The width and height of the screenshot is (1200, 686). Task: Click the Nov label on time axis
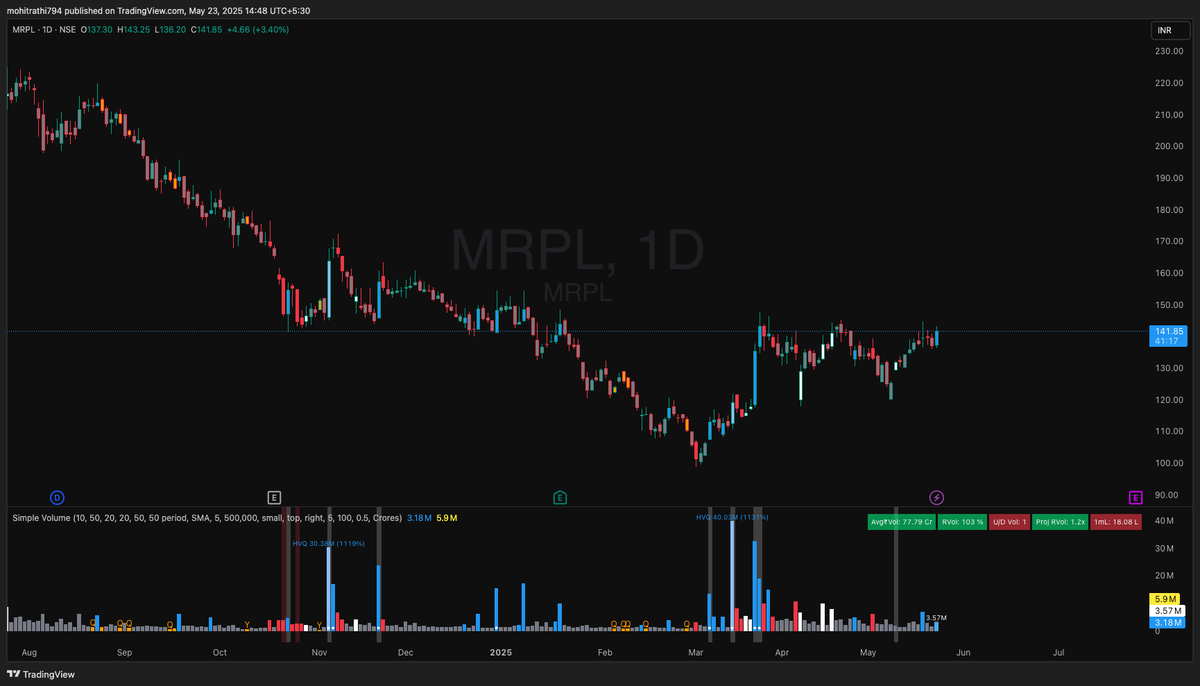point(319,652)
